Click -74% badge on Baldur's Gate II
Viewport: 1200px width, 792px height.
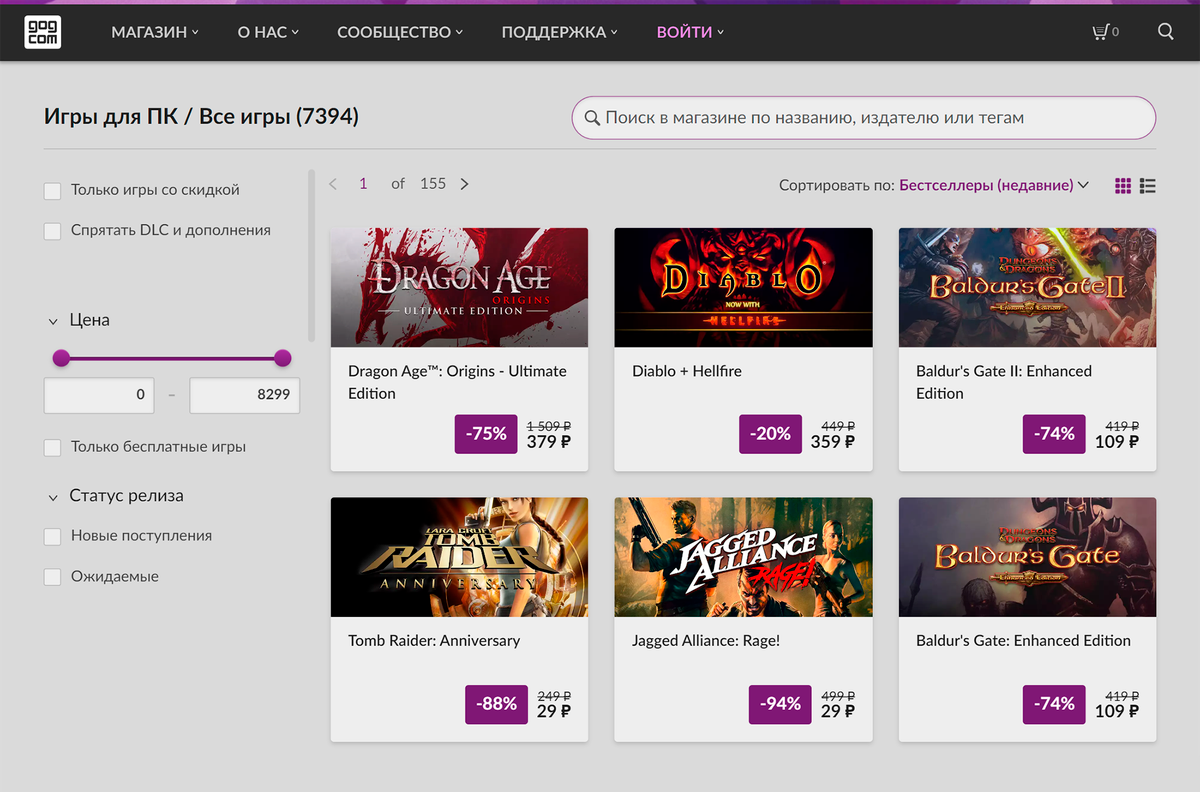(x=1054, y=434)
